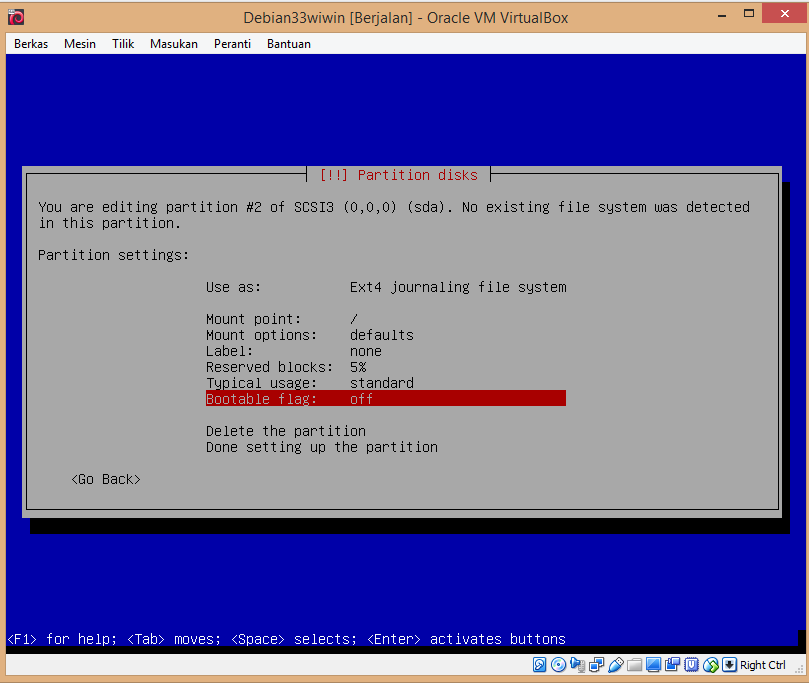This screenshot has height=683, width=809.
Task: Click the video capture status icon
Action: click(x=672, y=665)
